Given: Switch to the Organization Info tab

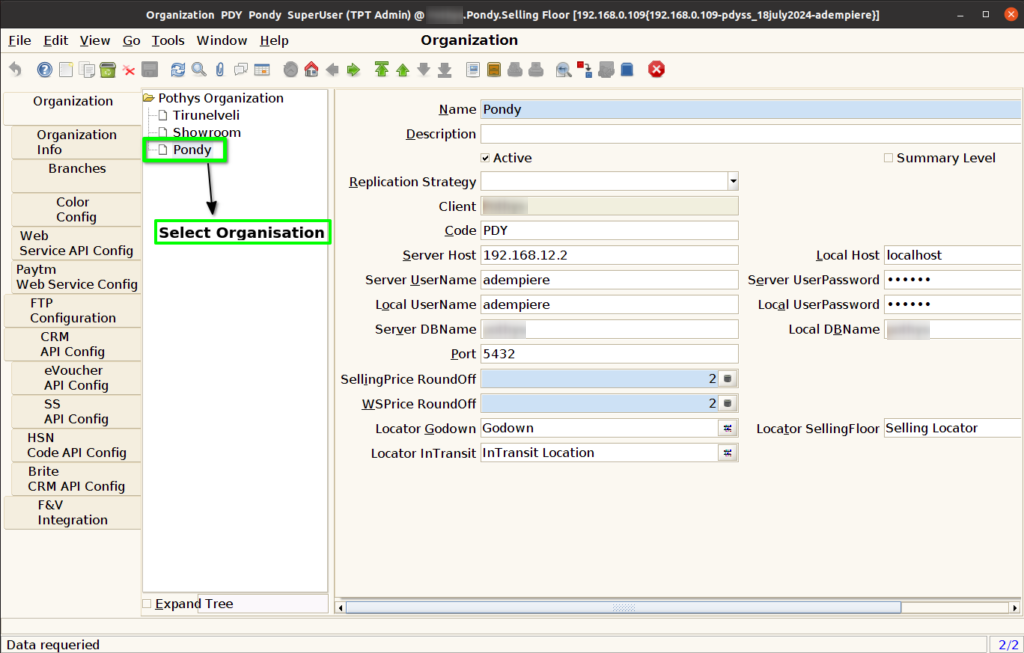Looking at the screenshot, I should click(76, 142).
